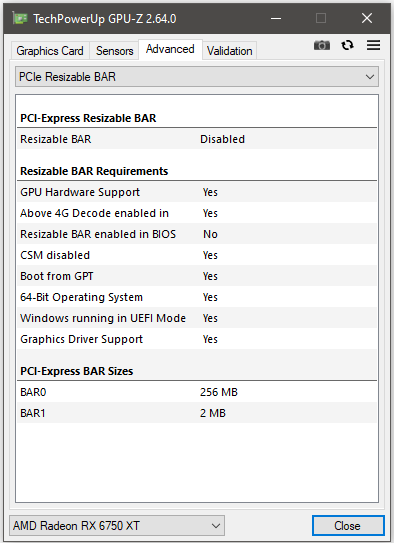Click the Close button
The width and height of the screenshot is (394, 543).
[348, 526]
